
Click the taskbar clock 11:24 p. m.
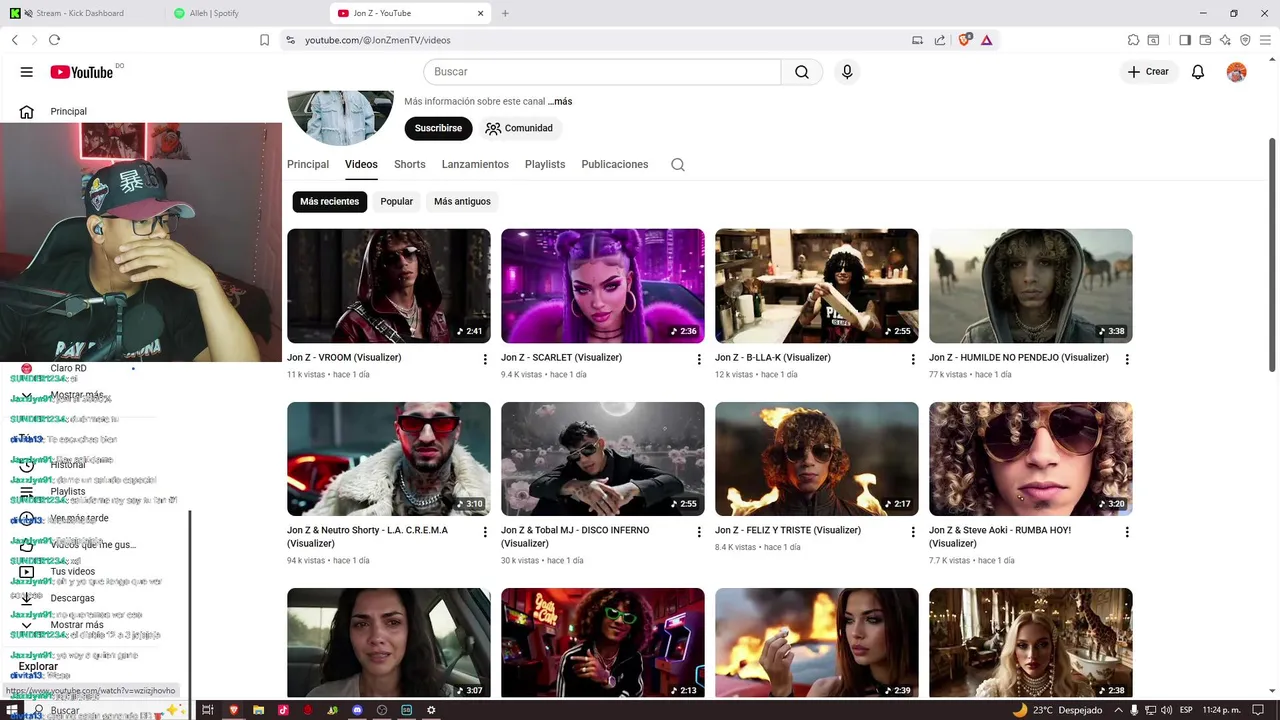pos(1224,710)
